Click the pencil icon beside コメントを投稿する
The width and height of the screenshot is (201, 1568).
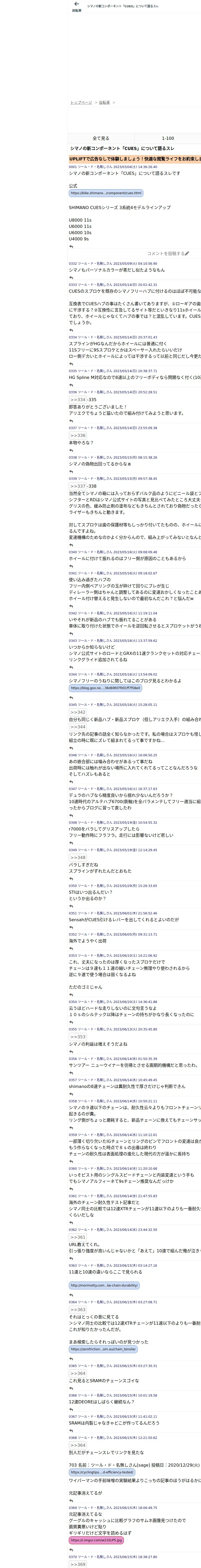pos(187,253)
